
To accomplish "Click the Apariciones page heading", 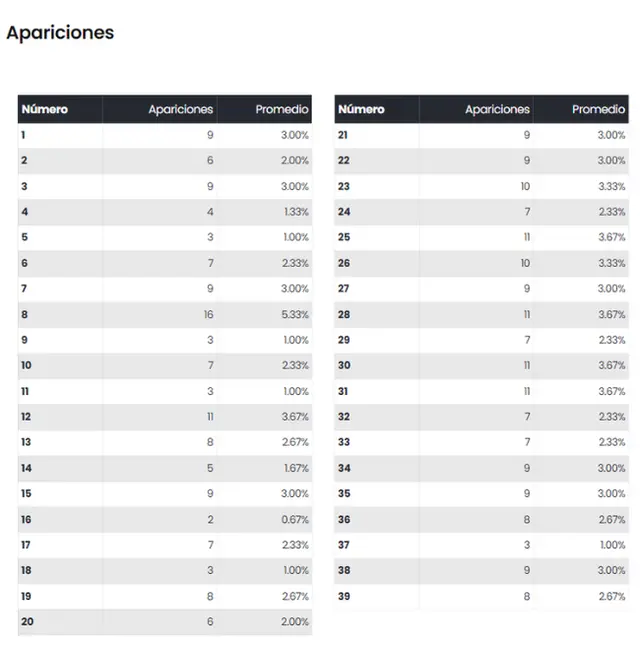I will pos(60,32).
